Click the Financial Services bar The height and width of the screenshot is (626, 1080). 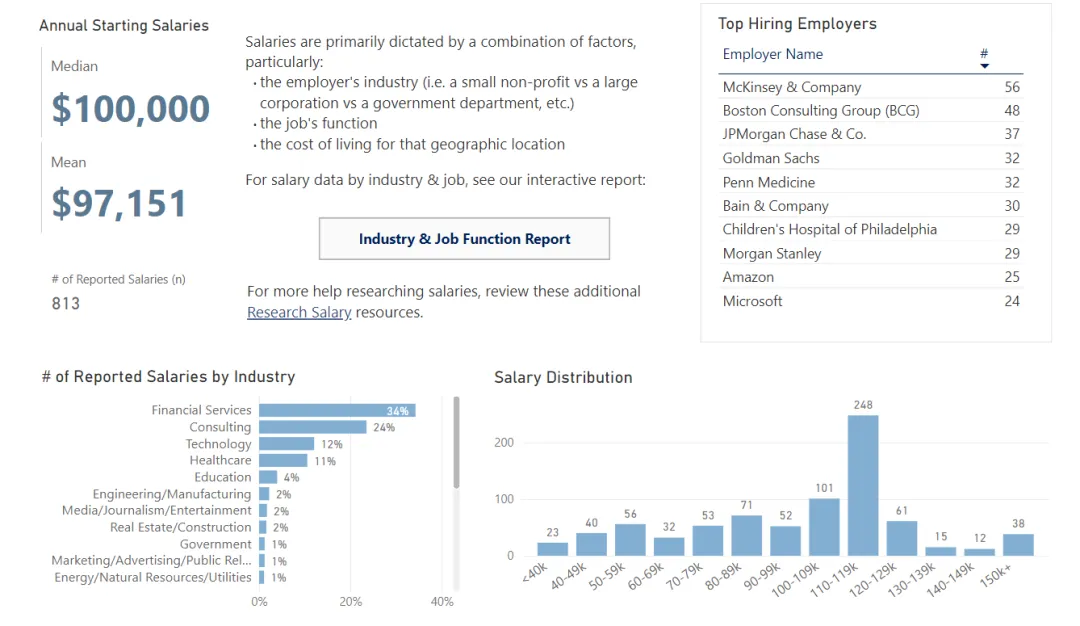point(336,410)
